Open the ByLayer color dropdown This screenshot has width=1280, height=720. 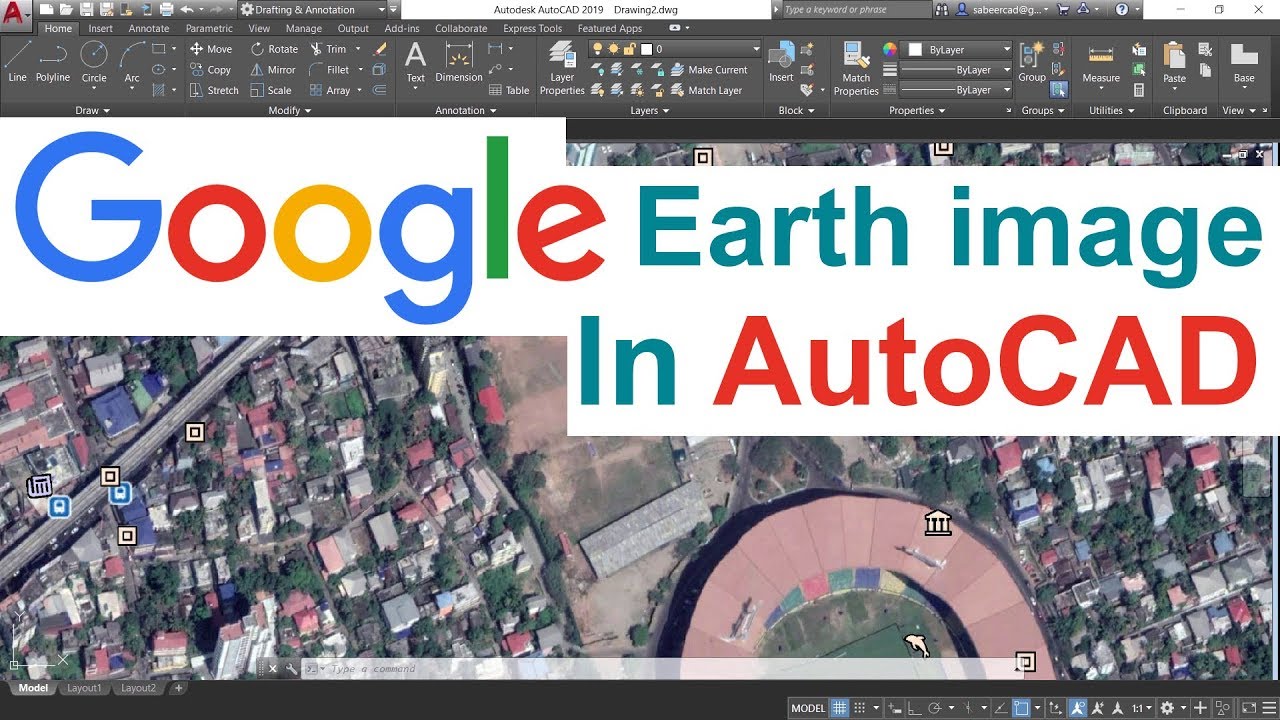[x=958, y=49]
